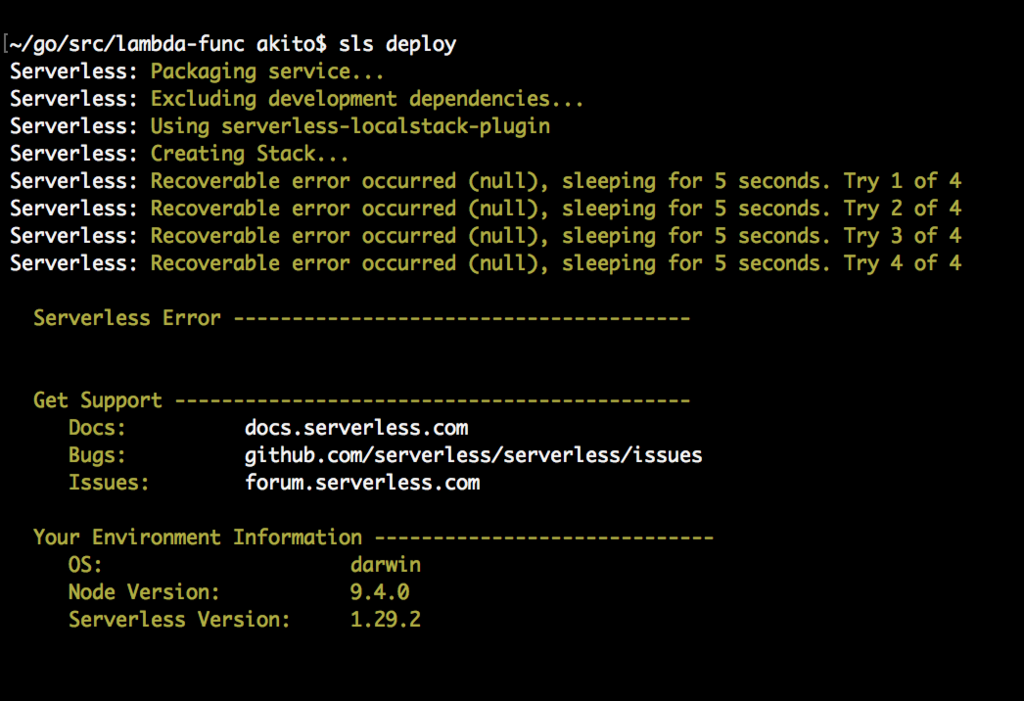Click the 'Serverless Version:' label
The height and width of the screenshot is (701, 1024).
[x=179, y=620]
